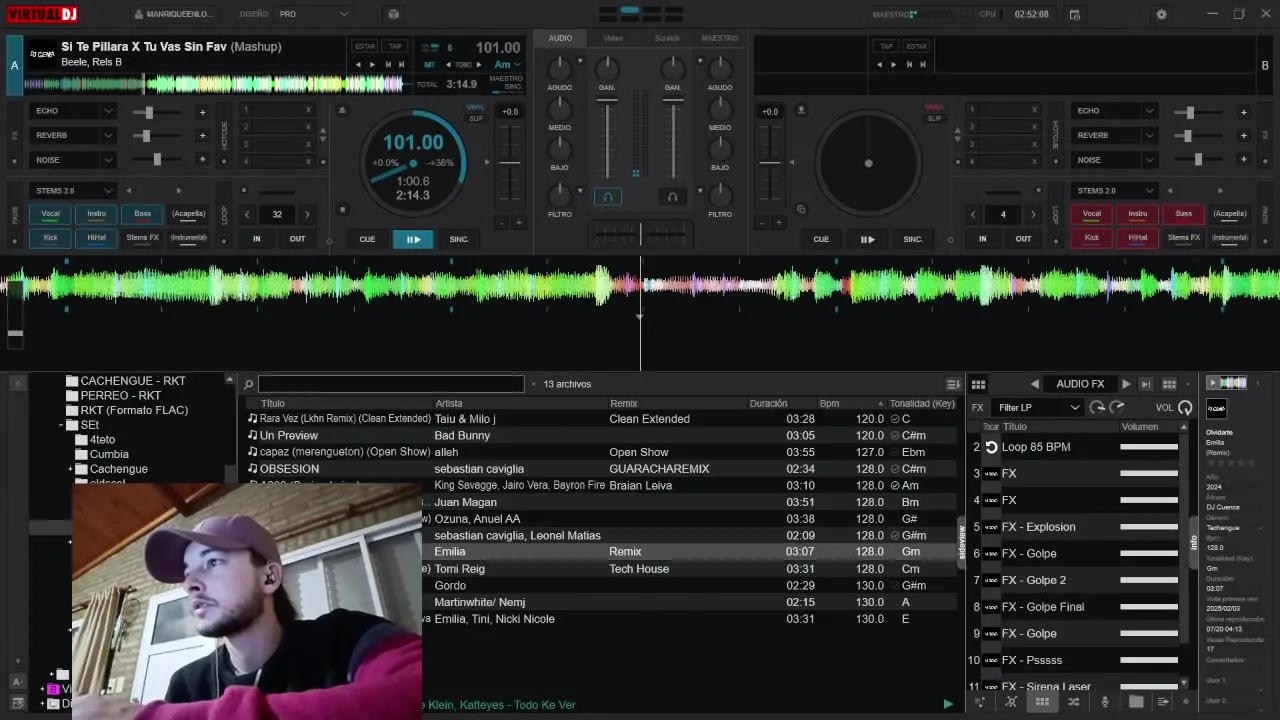Toggle master tempo MT on deck A
The image size is (1280, 720).
click(x=430, y=64)
